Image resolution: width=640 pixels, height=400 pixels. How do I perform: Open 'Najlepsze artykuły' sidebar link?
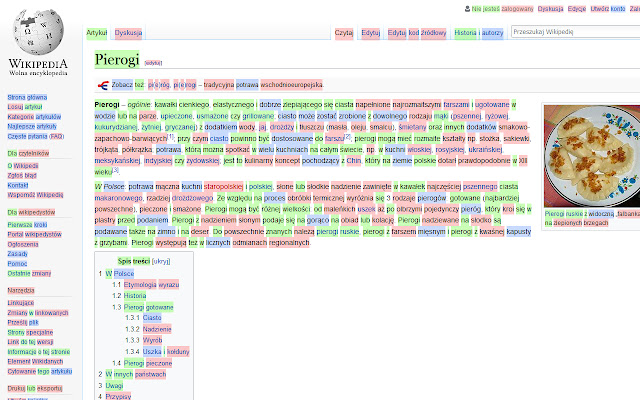pos(32,127)
